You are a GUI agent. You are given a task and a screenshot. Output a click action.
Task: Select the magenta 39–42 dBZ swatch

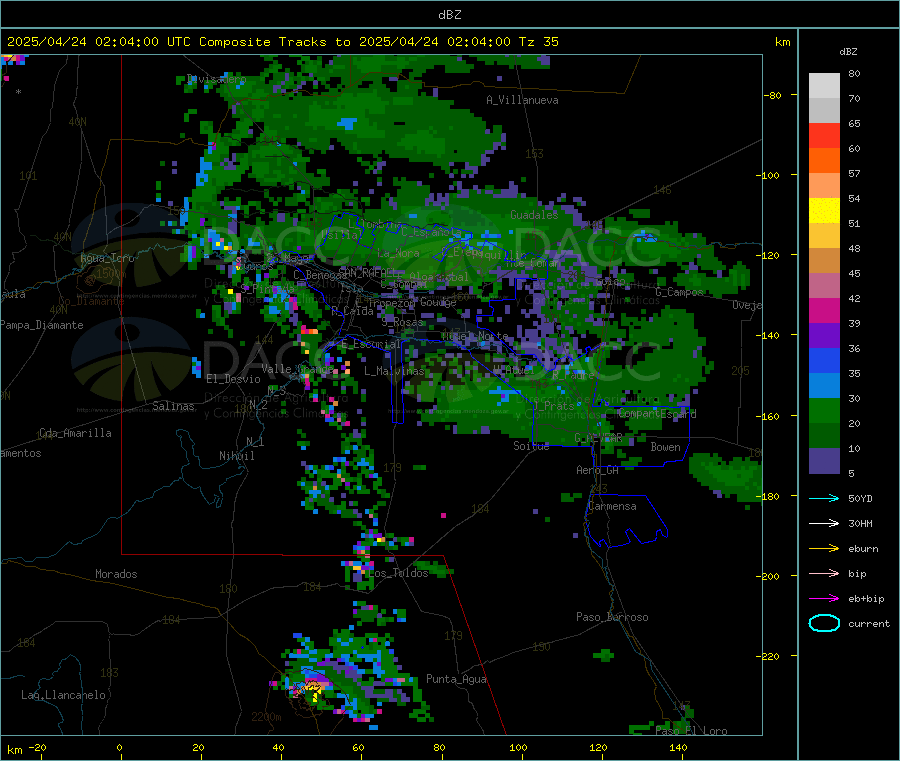pos(824,310)
